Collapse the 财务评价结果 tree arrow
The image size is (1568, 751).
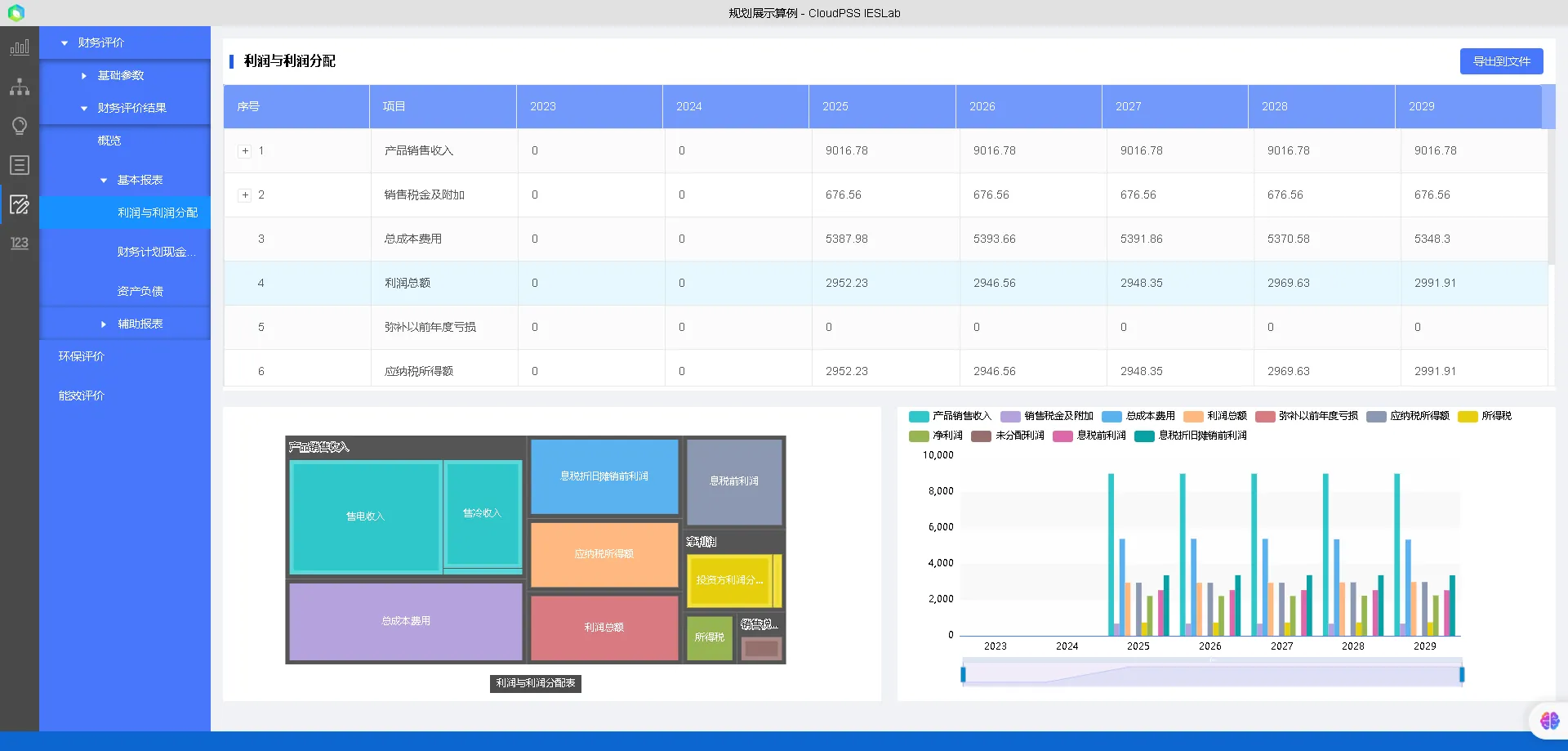(x=84, y=109)
